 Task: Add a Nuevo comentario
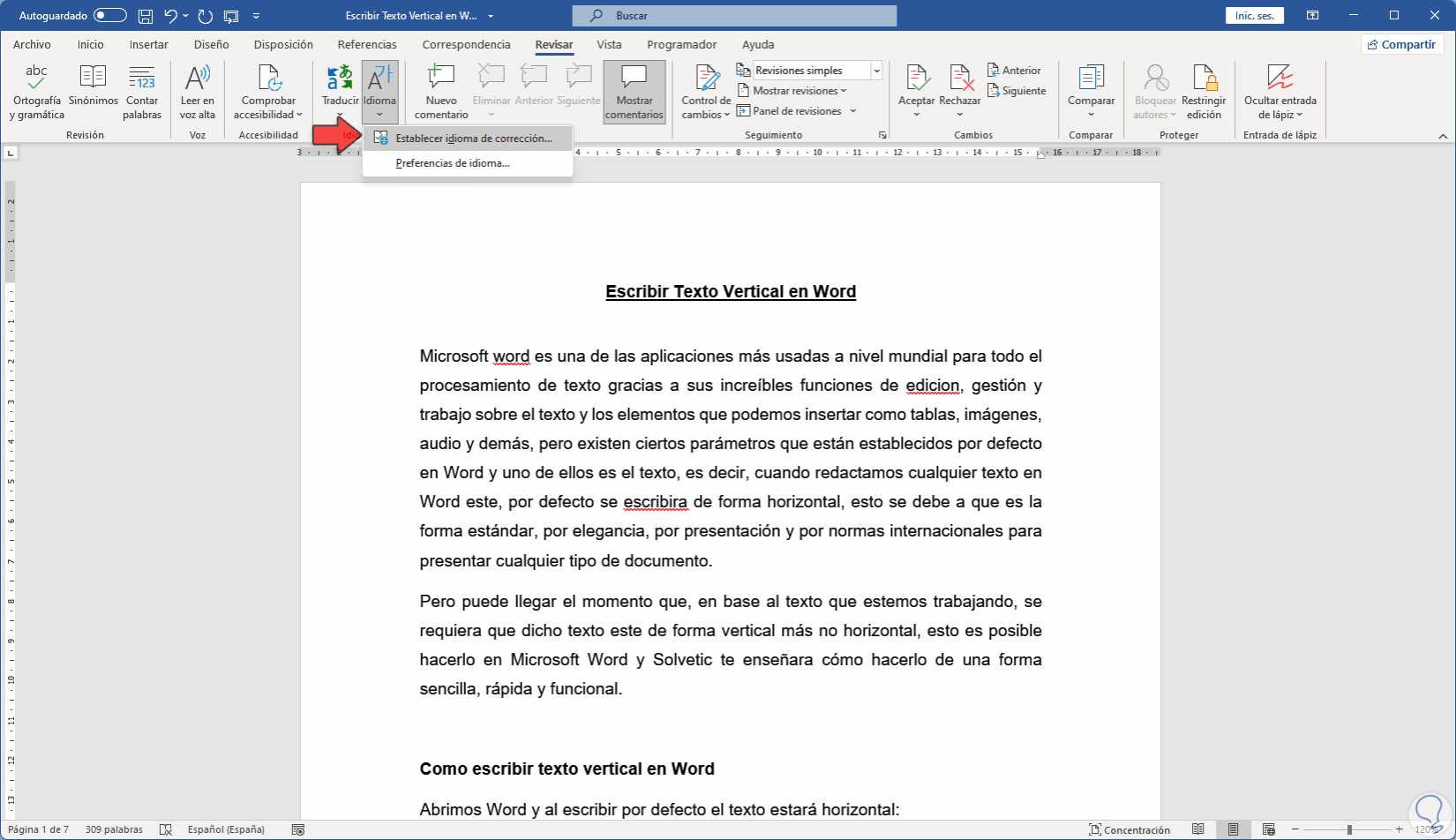tap(441, 92)
